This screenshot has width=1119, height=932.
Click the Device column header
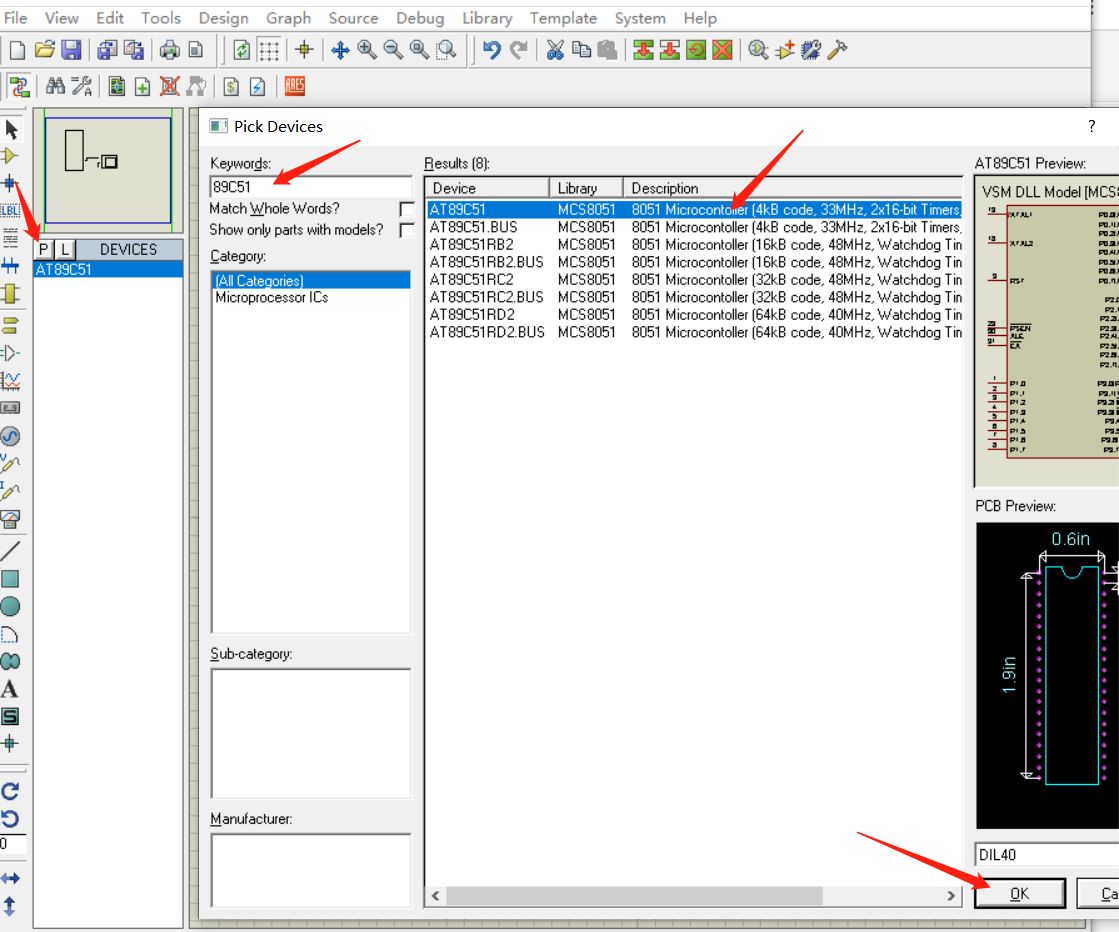point(487,188)
